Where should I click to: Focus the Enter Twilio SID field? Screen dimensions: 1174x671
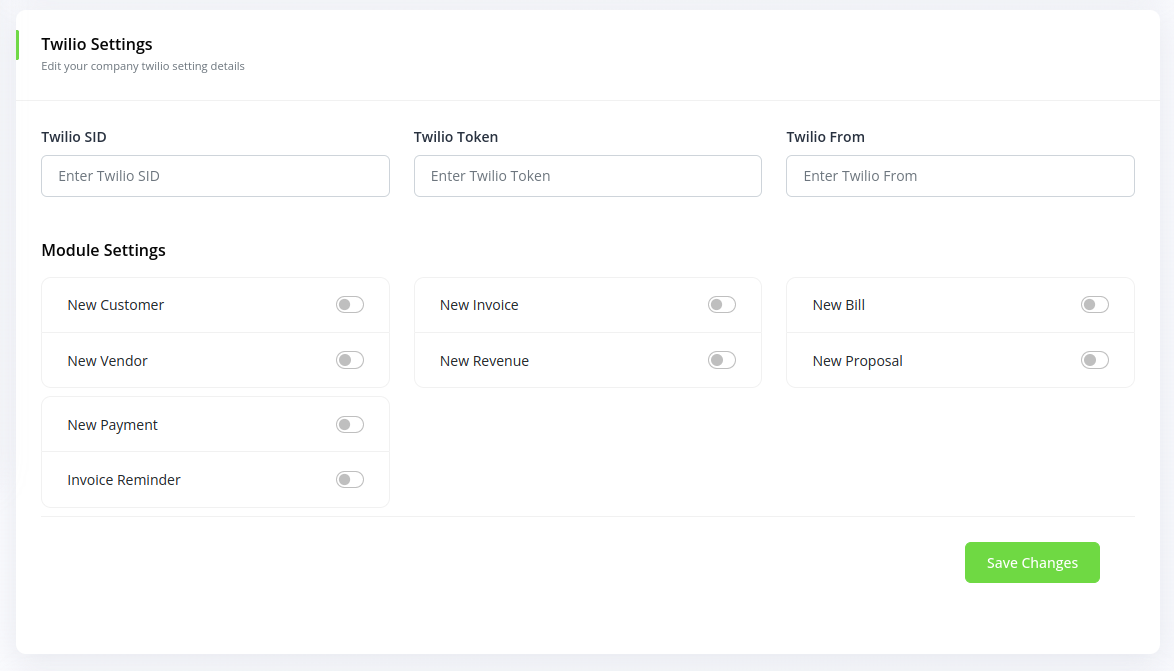[x=216, y=176]
